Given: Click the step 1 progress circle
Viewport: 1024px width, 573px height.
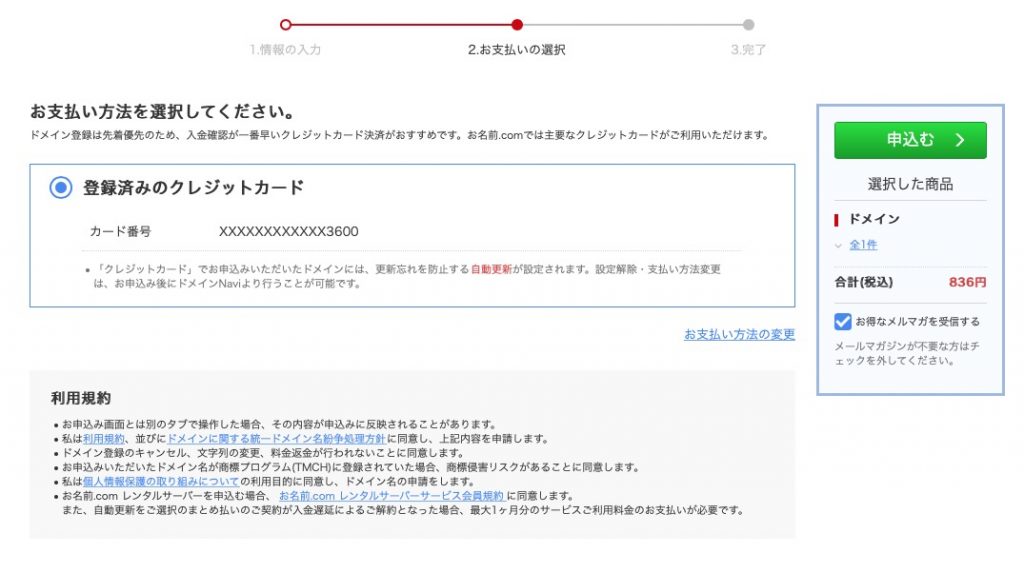Looking at the screenshot, I should pyautogui.click(x=286, y=25).
